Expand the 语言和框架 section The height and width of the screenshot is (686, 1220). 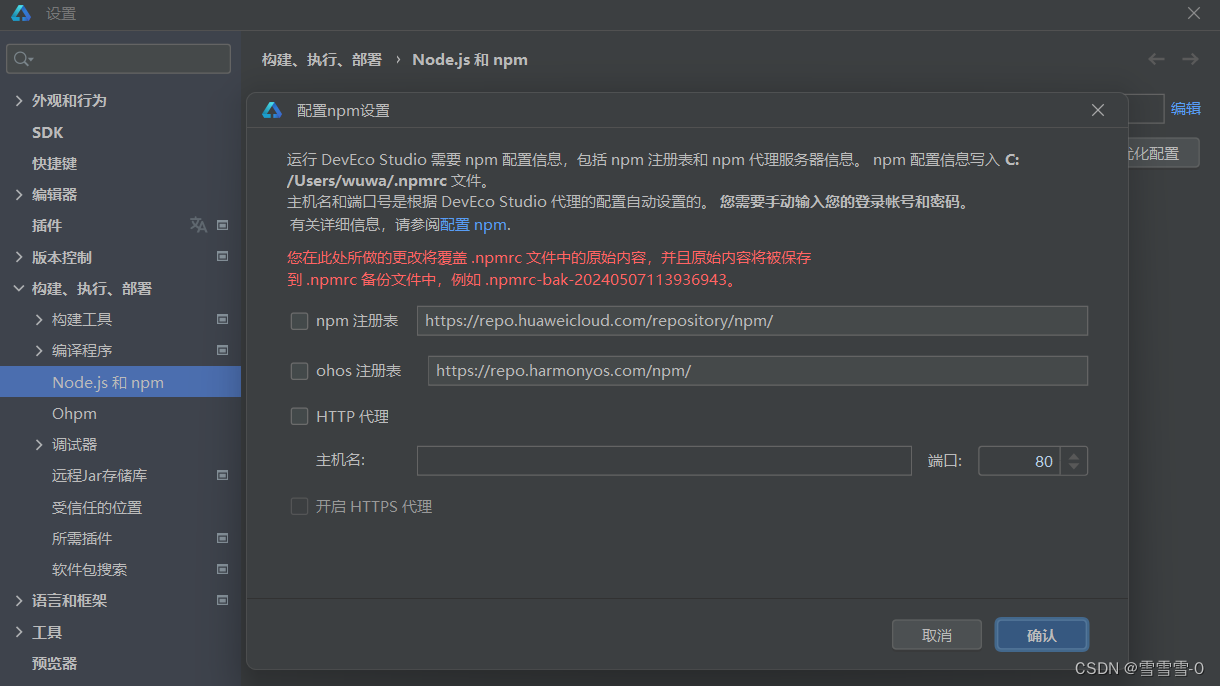19,600
